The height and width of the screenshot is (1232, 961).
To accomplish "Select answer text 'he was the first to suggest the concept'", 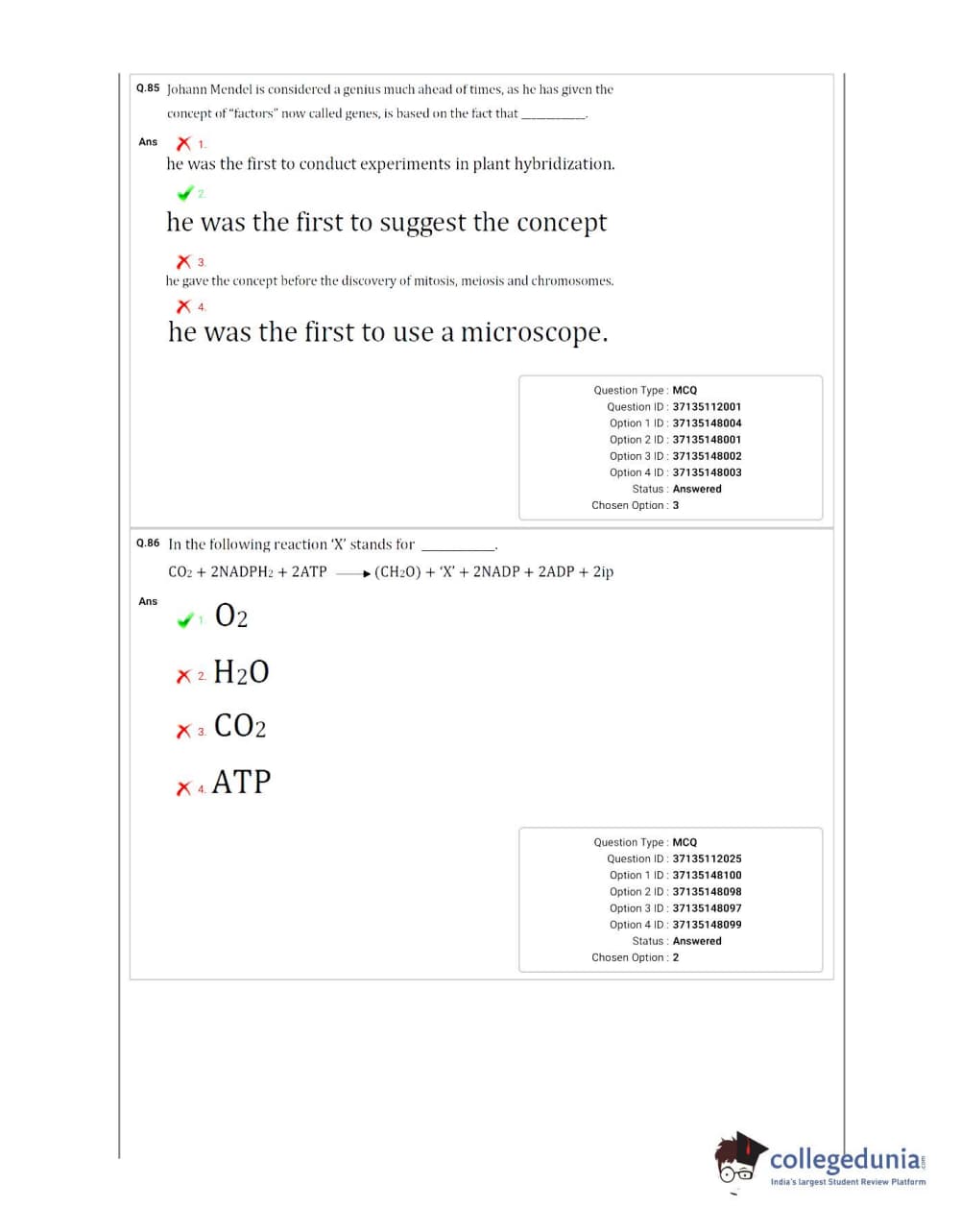I will tap(386, 223).
